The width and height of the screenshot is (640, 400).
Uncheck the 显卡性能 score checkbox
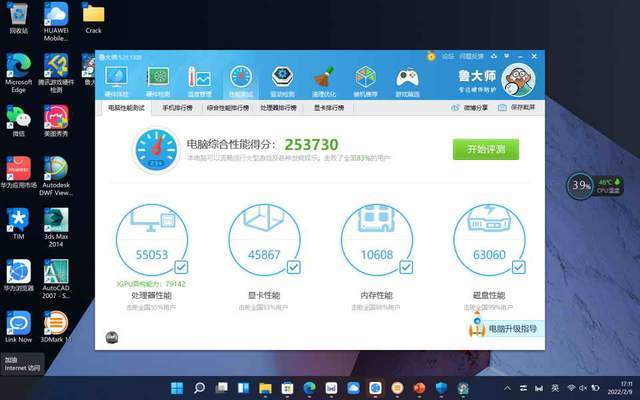coord(293,267)
